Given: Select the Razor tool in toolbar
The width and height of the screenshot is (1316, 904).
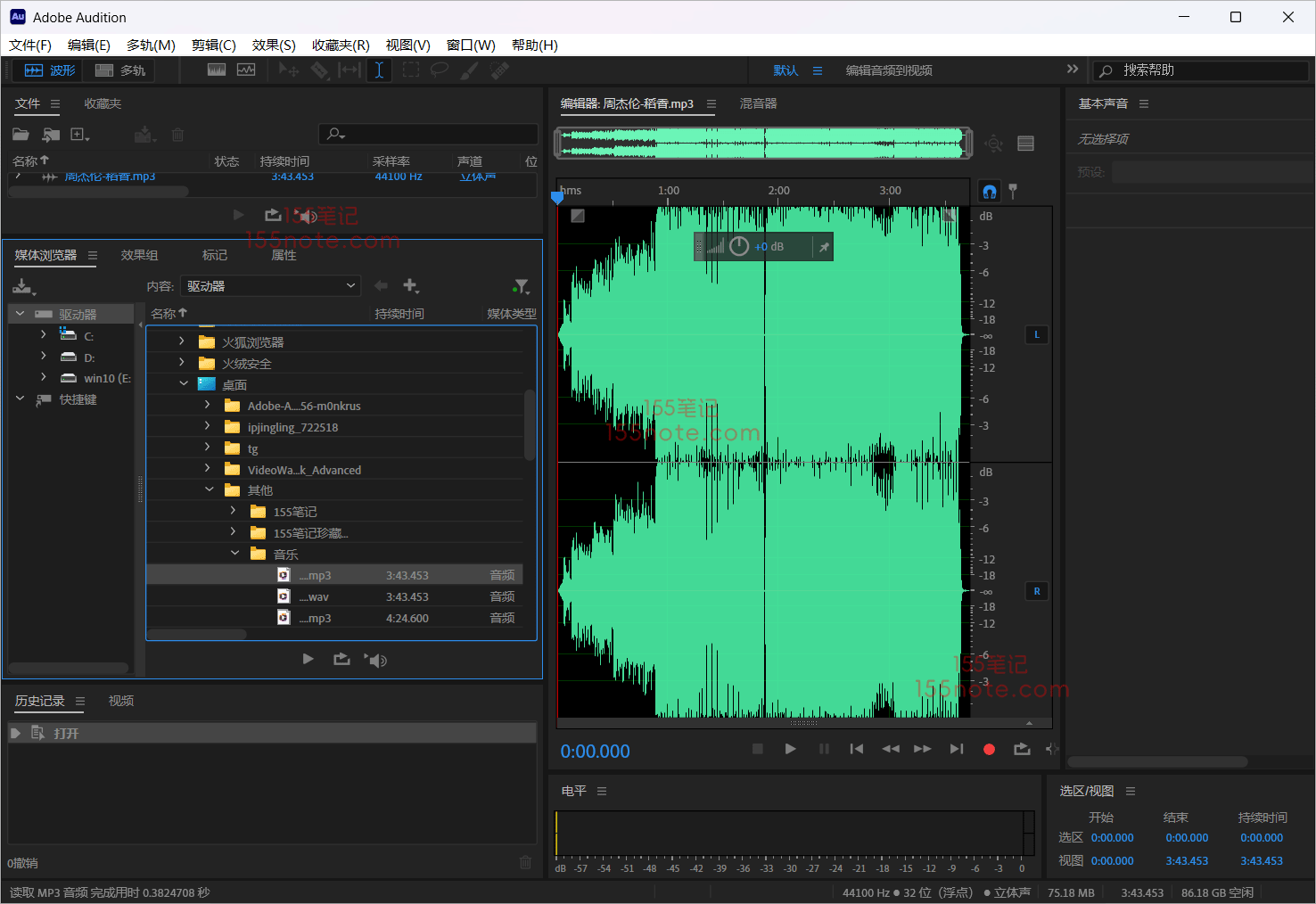Looking at the screenshot, I should coord(319,70).
